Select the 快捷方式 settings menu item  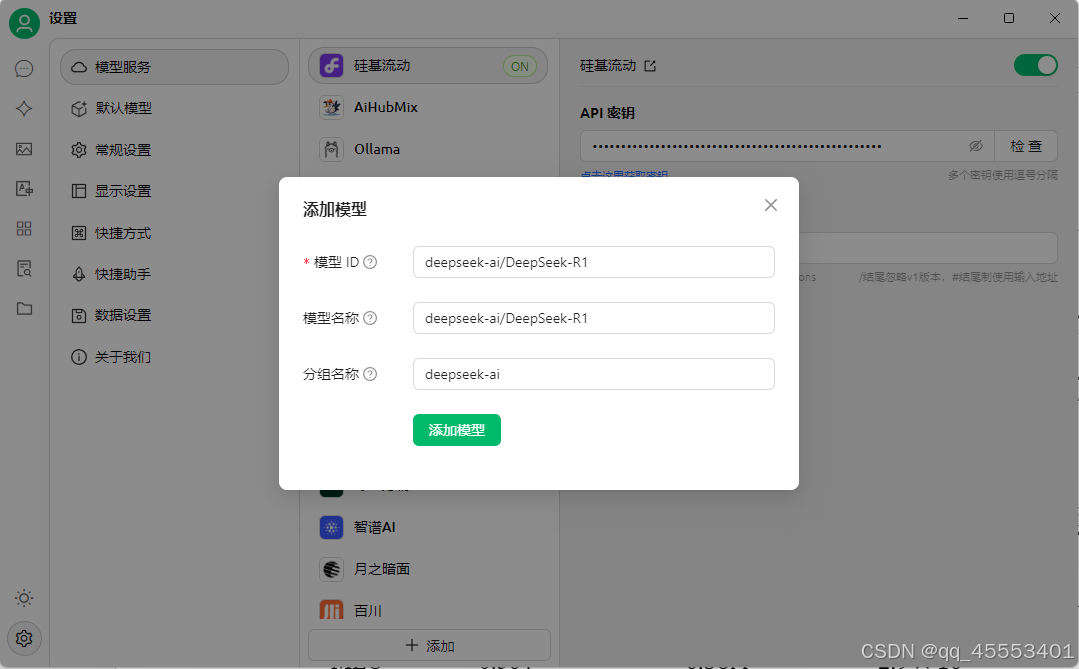click(174, 233)
